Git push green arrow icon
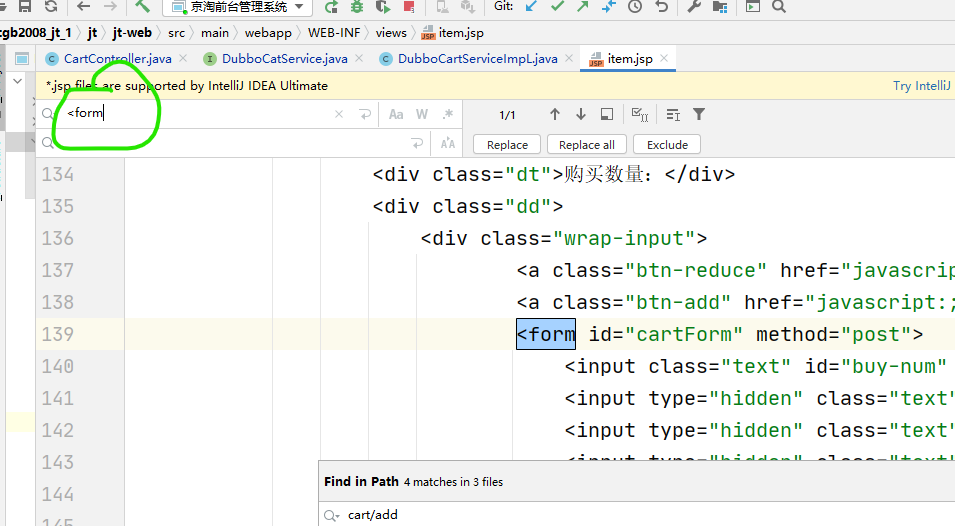955x526 pixels. (x=583, y=6)
